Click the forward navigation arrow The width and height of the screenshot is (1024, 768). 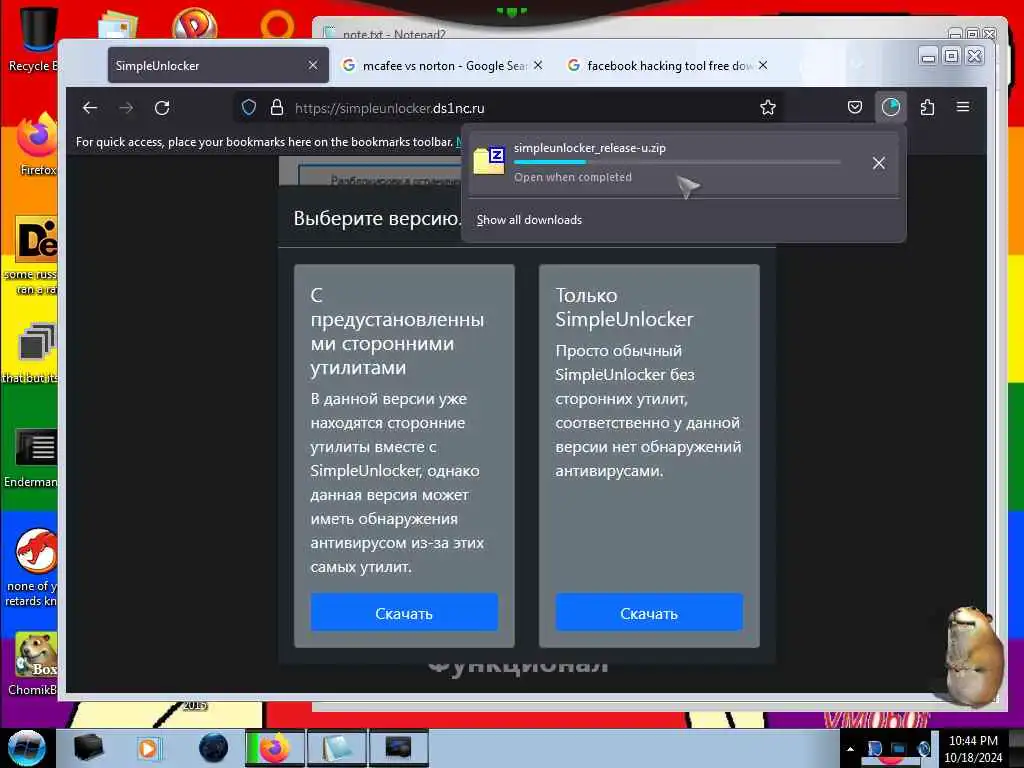[126, 108]
